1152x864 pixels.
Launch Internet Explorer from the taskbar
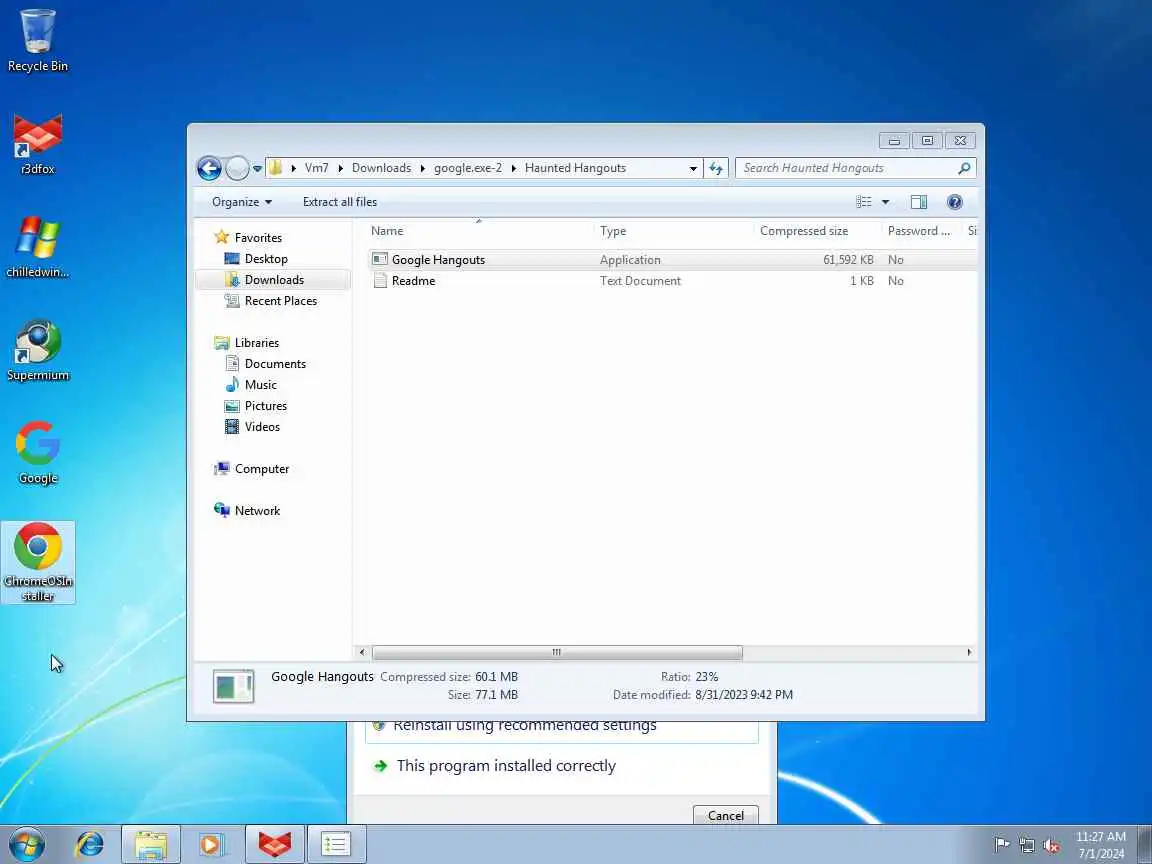pos(90,844)
